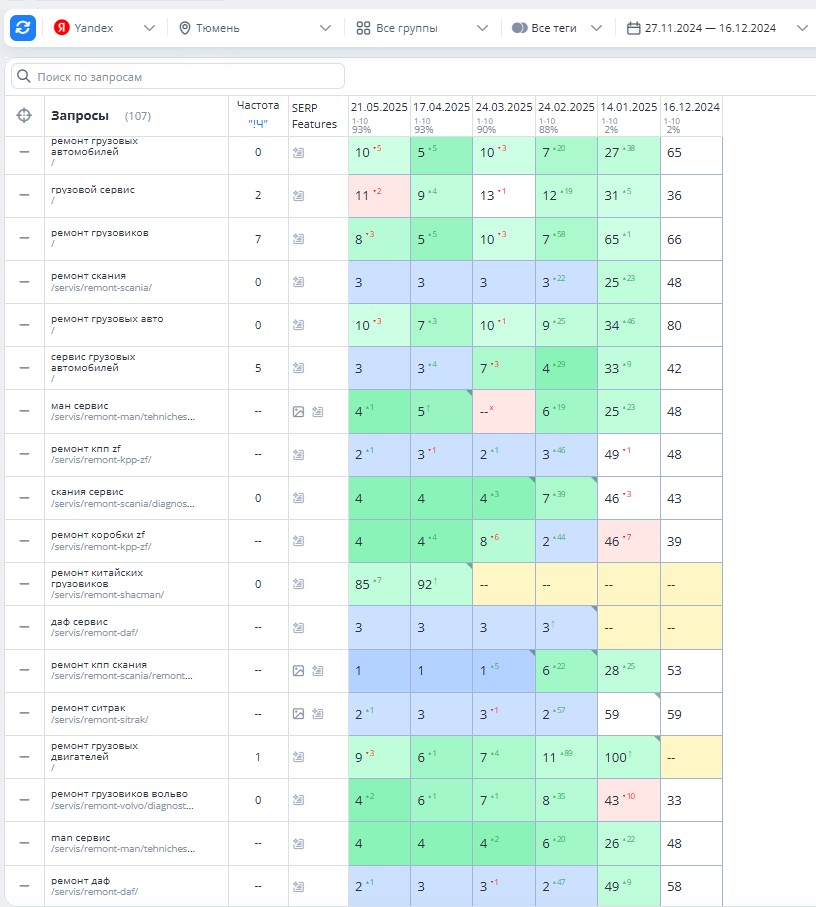Click the crosshair target icon beside Запросы

(x=24, y=116)
